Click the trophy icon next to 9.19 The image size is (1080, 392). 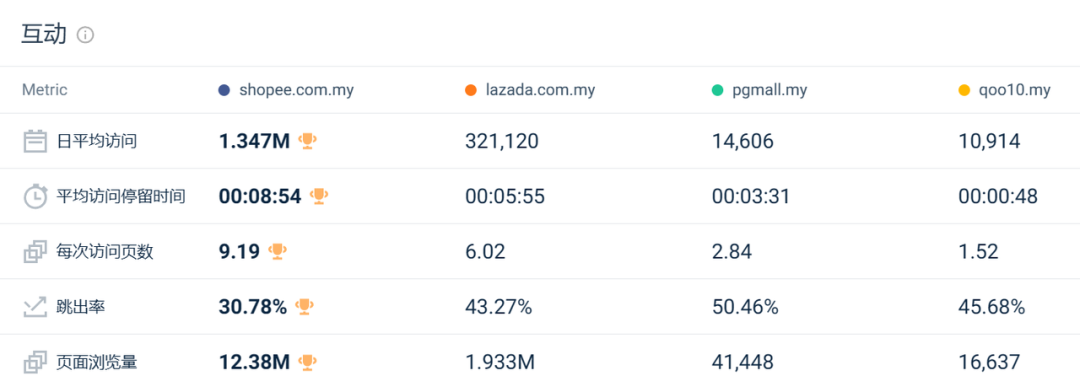point(278,251)
